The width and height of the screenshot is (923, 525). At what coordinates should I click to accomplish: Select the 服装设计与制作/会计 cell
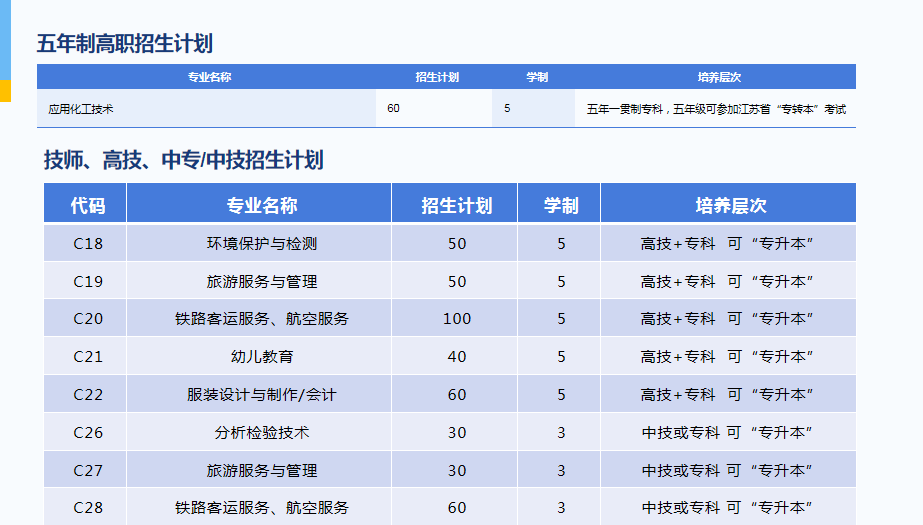[262, 394]
